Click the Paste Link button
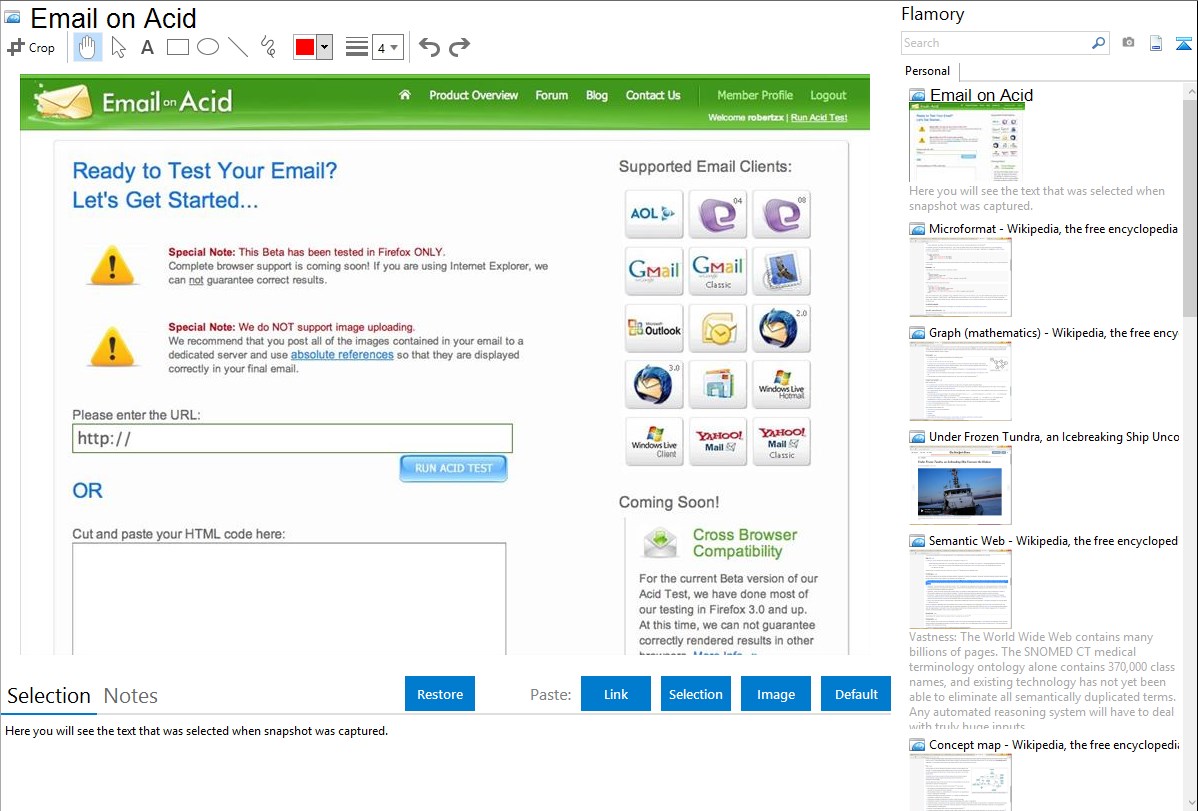The height and width of the screenshot is (811, 1198). [x=616, y=694]
